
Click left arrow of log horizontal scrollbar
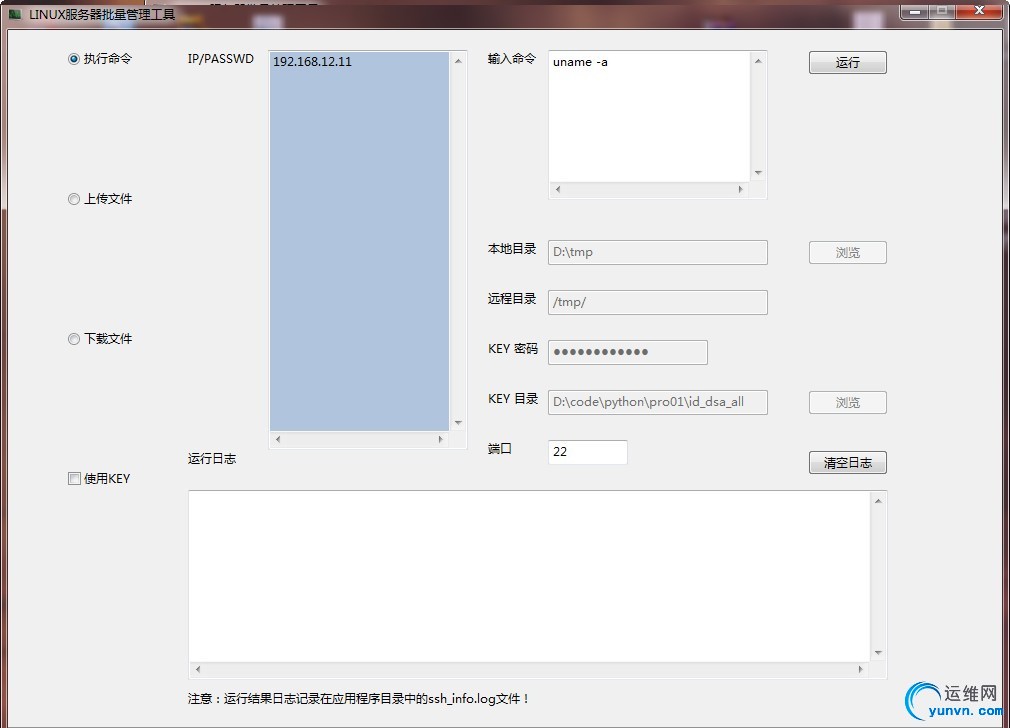point(198,669)
